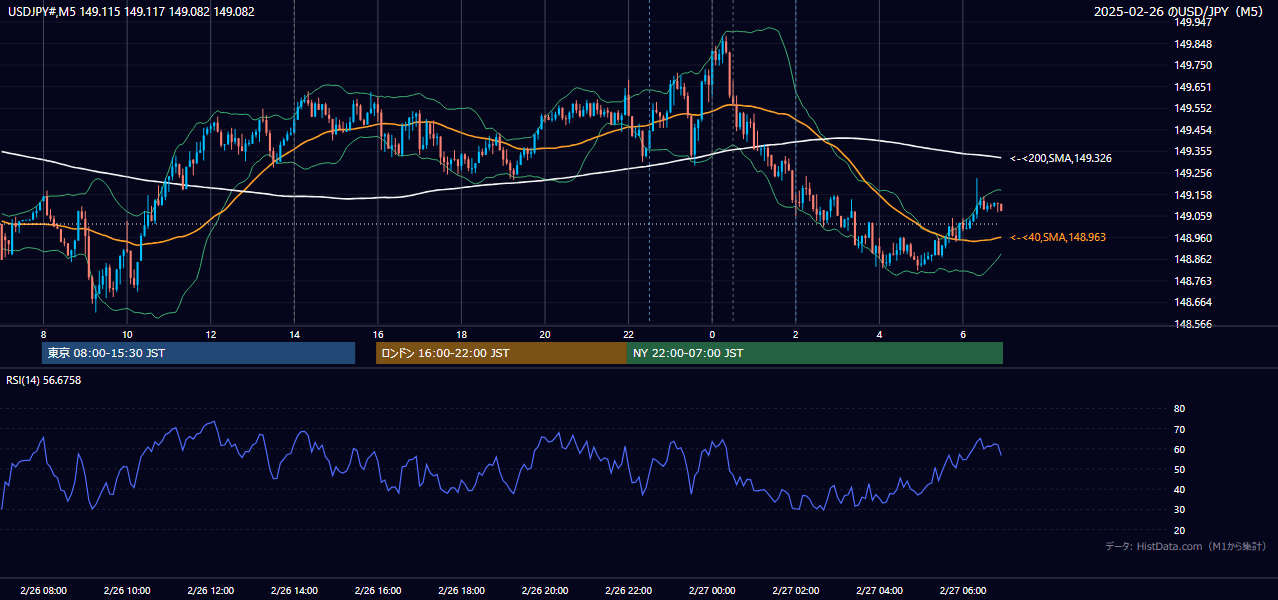Click price axis value 148.664
This screenshot has width=1278, height=600.
(x=1193, y=302)
